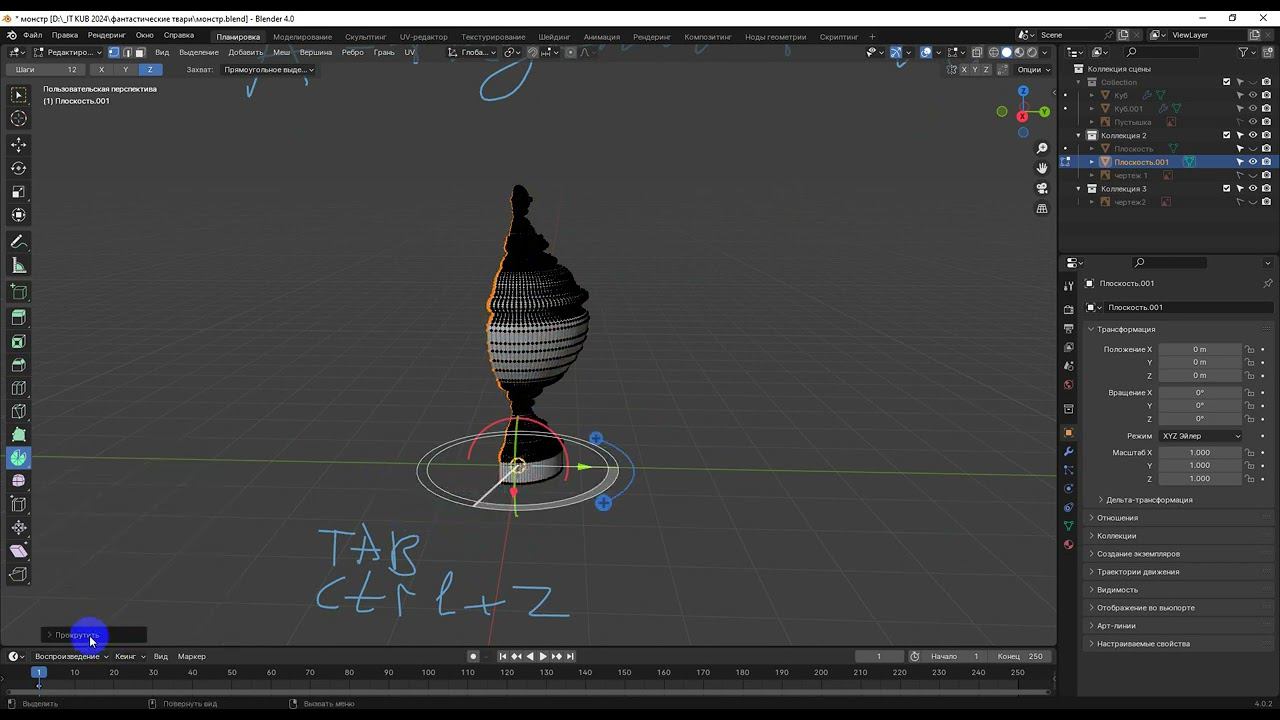Open the Глоба... transform orientation dropdown
This screenshot has height=720, width=1280.
[x=470, y=52]
